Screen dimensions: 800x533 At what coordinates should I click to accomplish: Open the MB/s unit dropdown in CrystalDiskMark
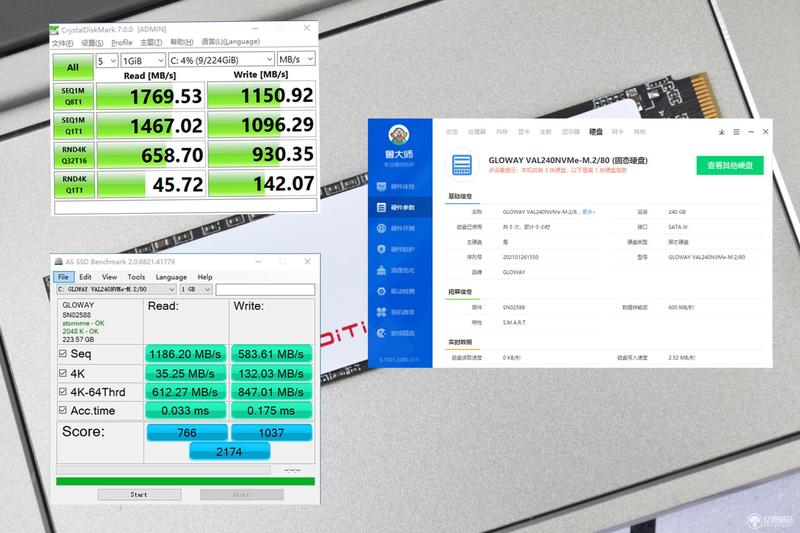pos(296,59)
